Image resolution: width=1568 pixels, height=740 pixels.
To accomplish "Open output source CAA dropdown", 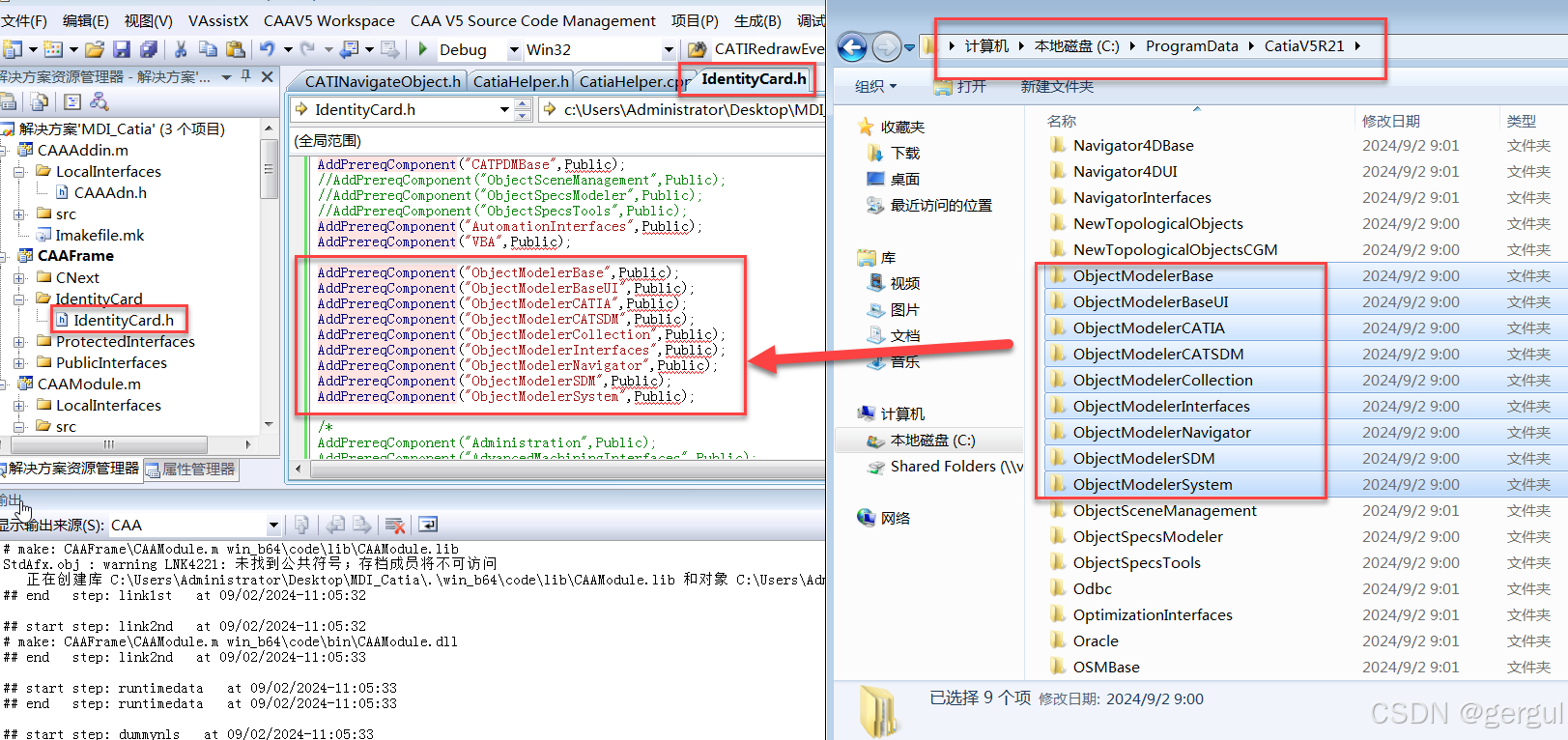I will point(273,525).
